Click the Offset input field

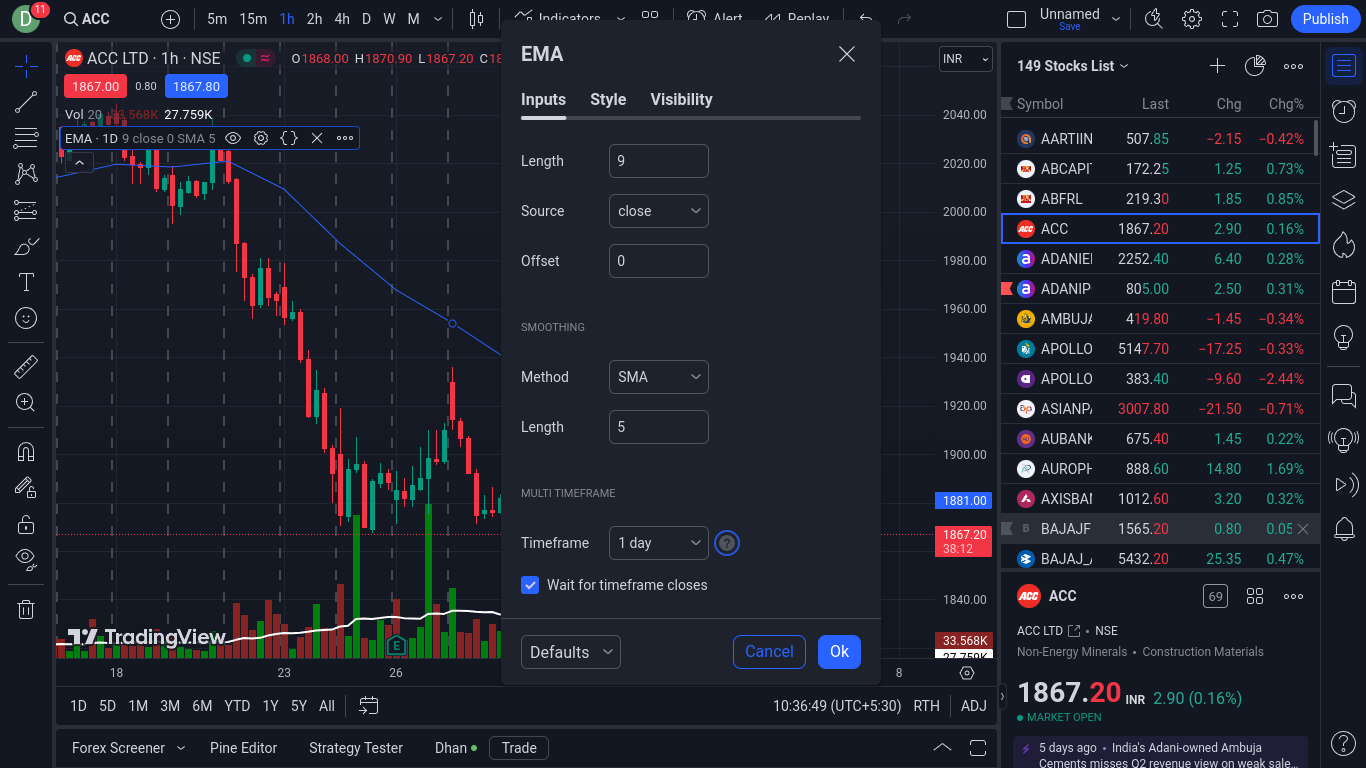coord(659,261)
